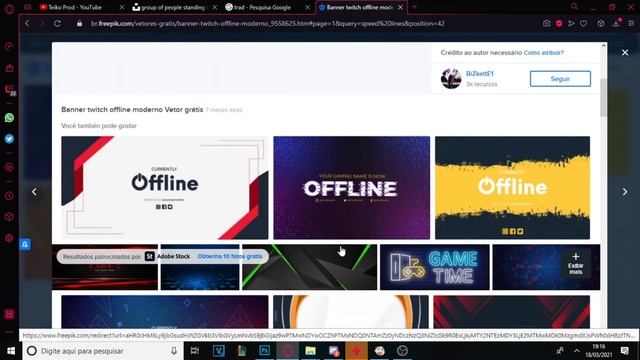640x360 pixels.
Task: Open the blue-purple banner thumbnail in bottom row
Action: tap(165, 312)
